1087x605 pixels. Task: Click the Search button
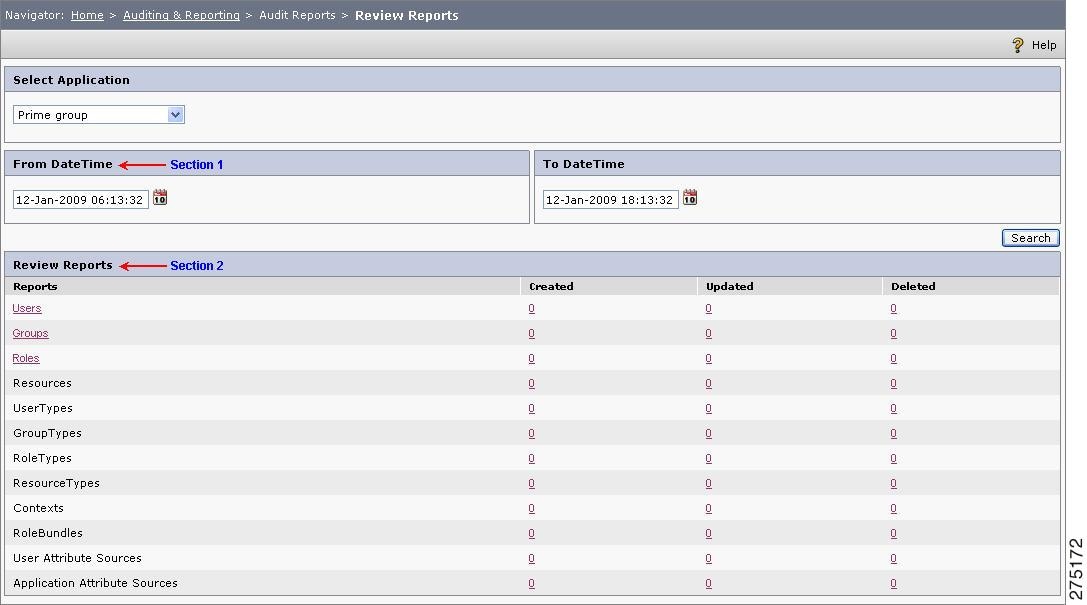click(1030, 238)
